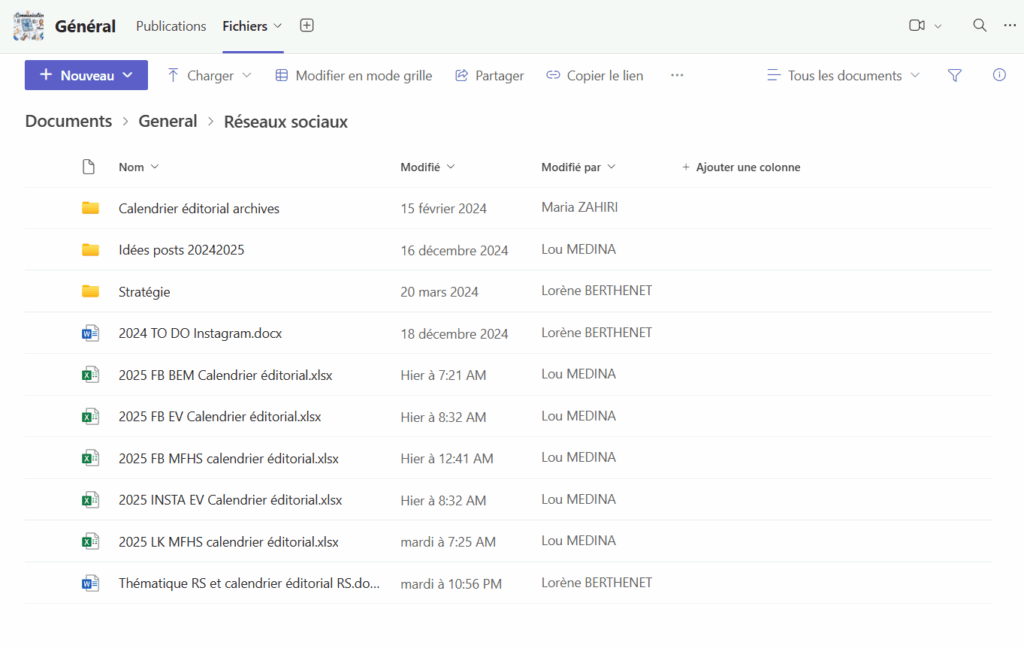The width and height of the screenshot is (1024, 648).
Task: Click Excel icon of 2025 LK MFHS file
Action: [90, 542]
